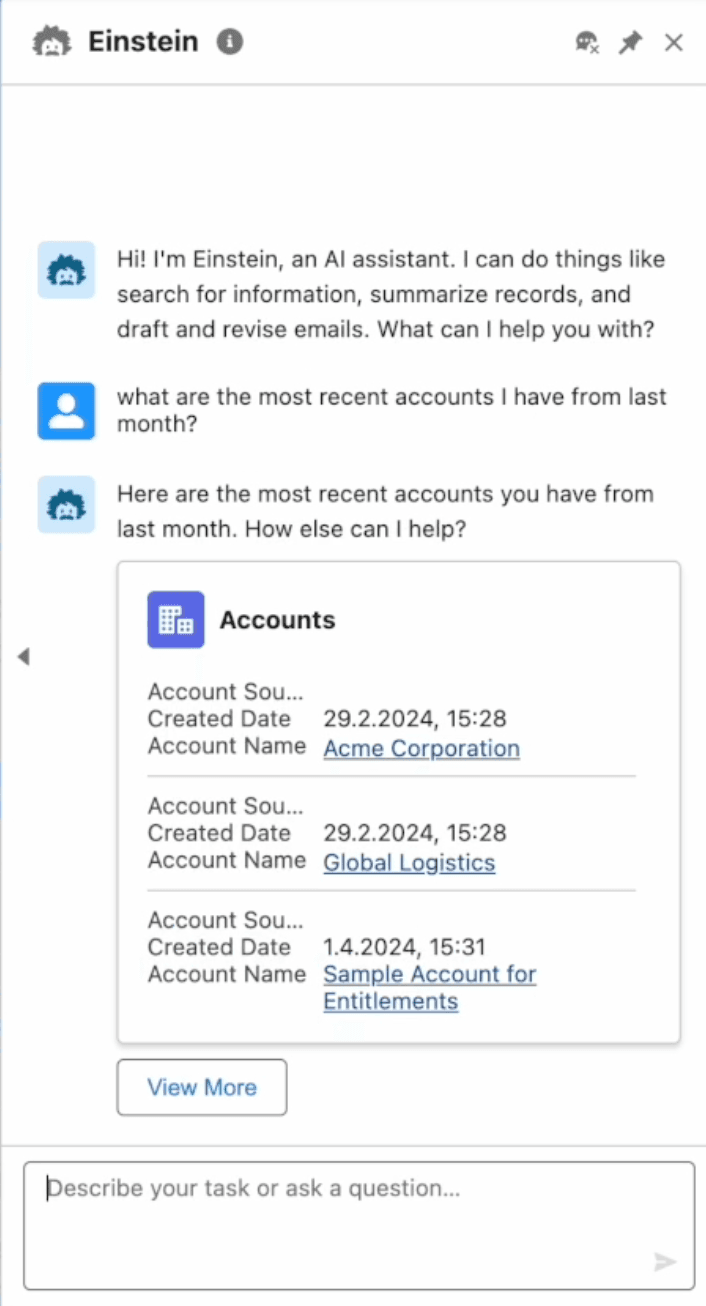706x1306 pixels.
Task: Open the Global Logistics account link
Action: coord(409,862)
